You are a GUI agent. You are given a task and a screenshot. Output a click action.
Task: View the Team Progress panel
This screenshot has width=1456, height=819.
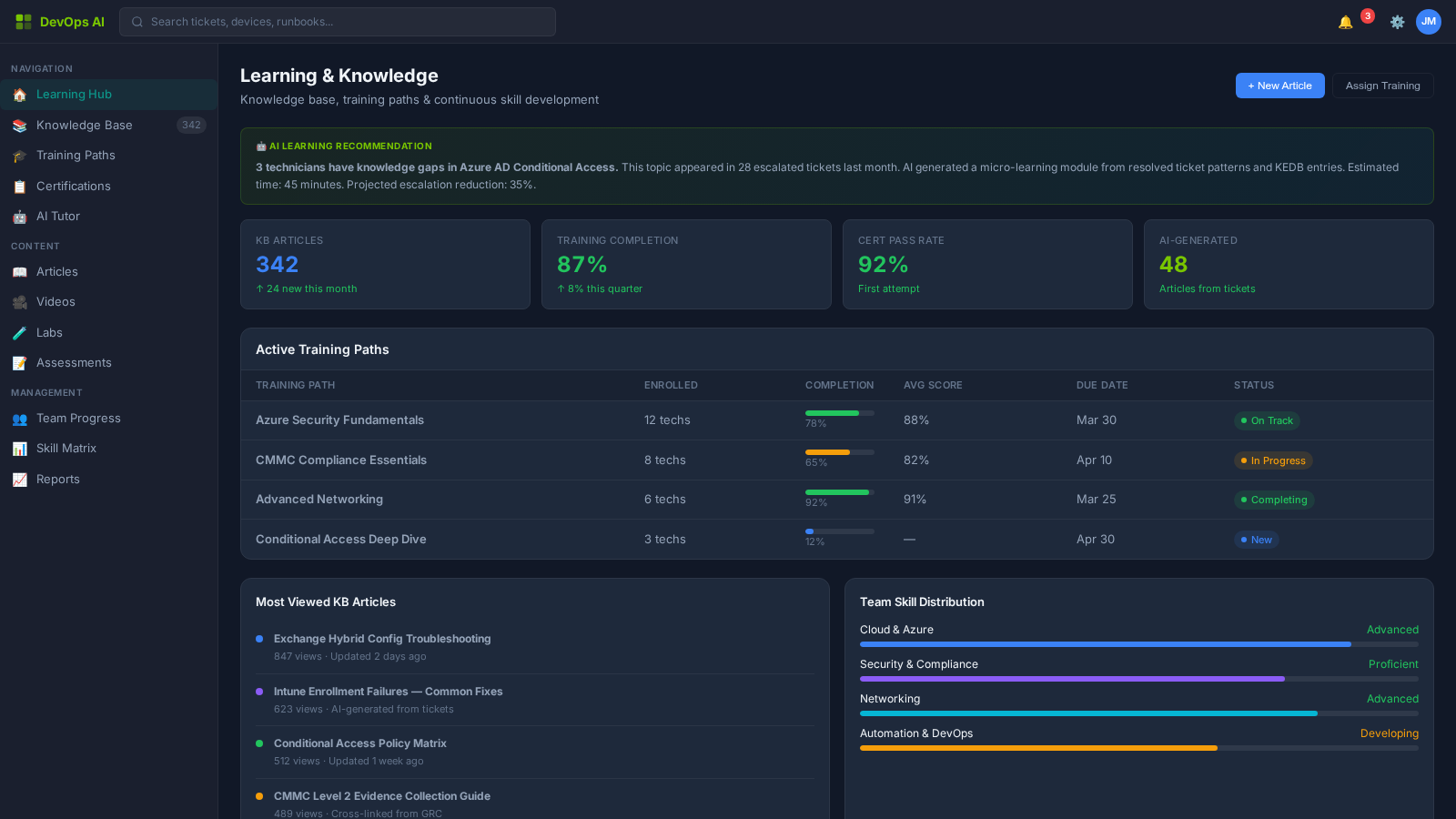tap(78, 418)
